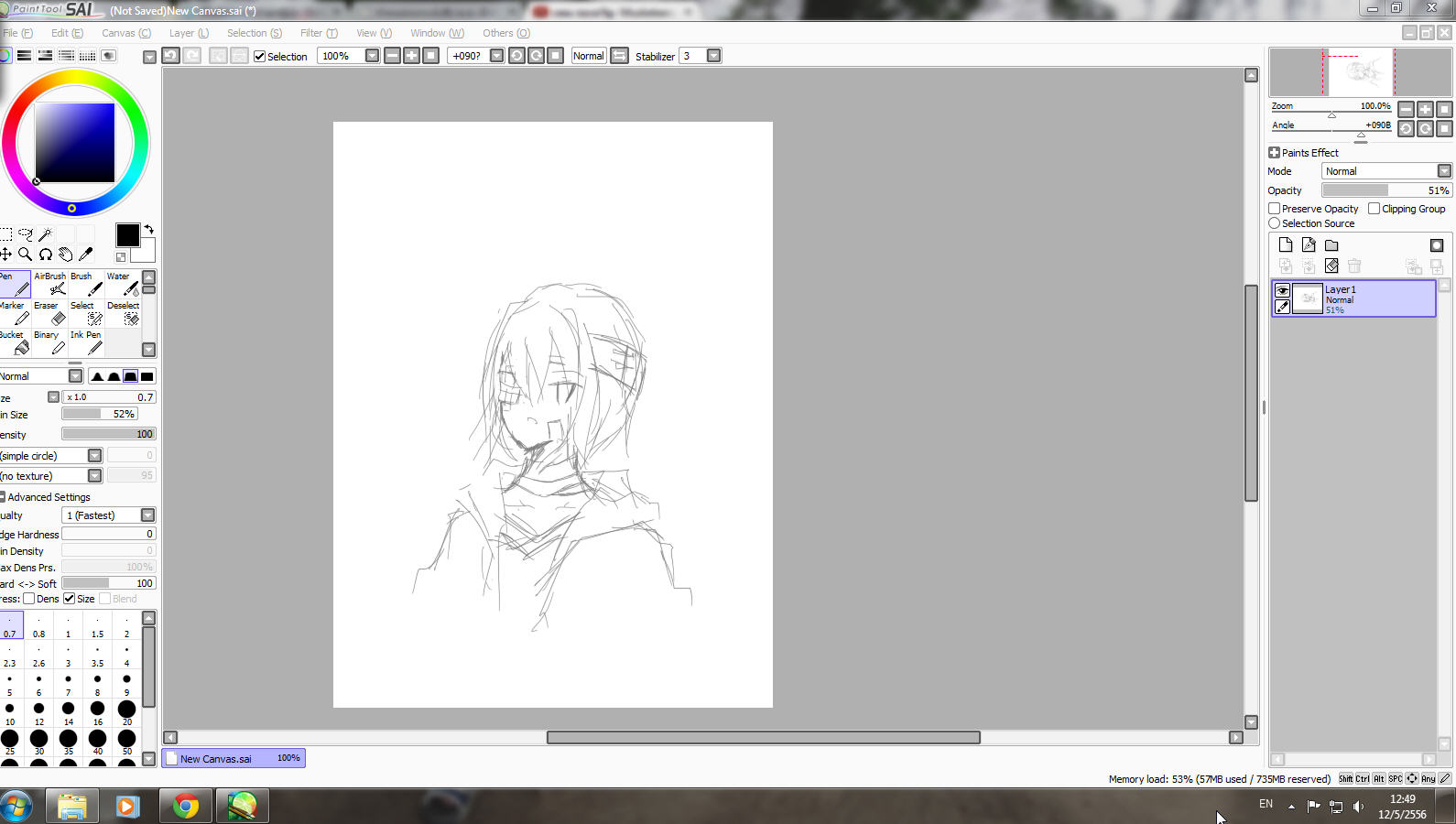Select the zoom magnifier tool

coord(26,254)
